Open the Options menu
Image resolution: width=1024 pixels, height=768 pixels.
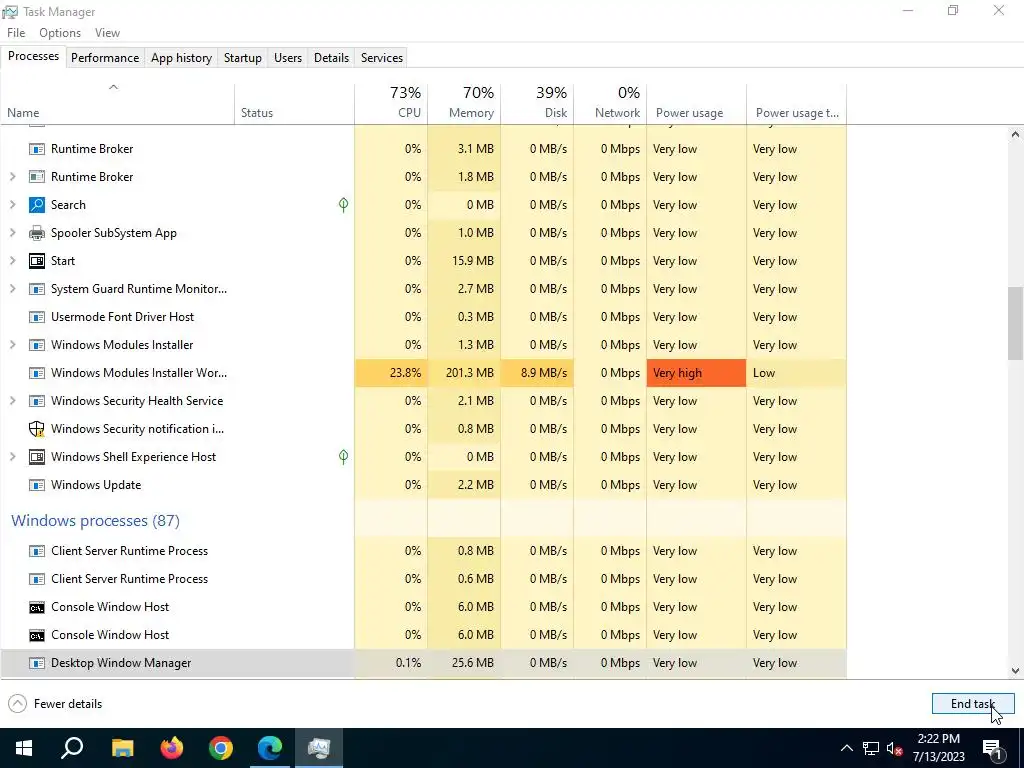60,33
